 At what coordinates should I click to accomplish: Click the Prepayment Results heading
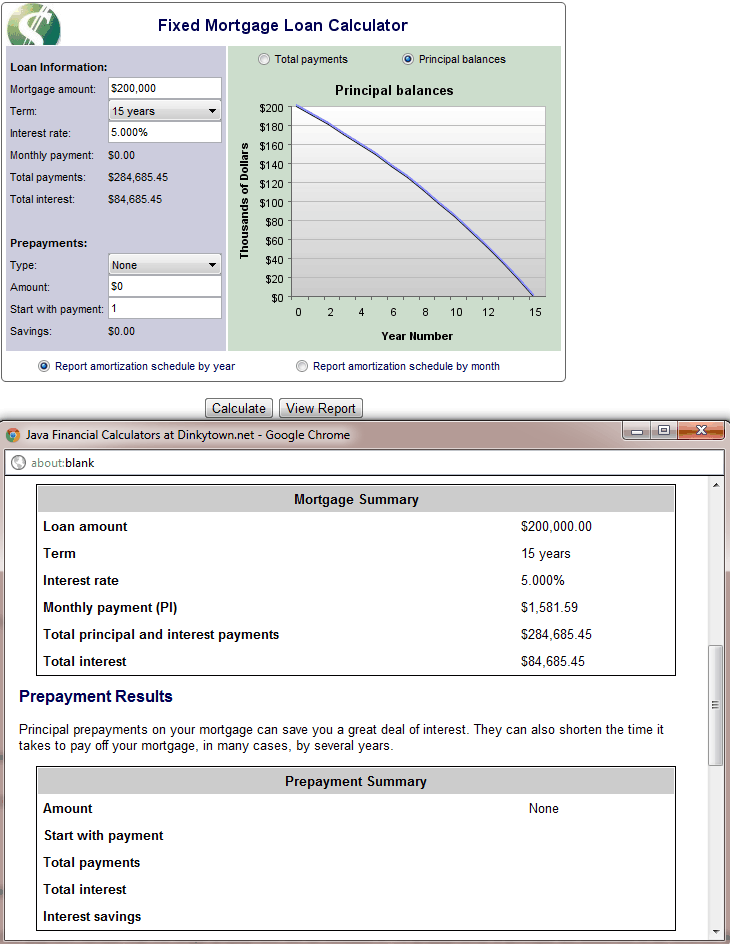tap(96, 697)
